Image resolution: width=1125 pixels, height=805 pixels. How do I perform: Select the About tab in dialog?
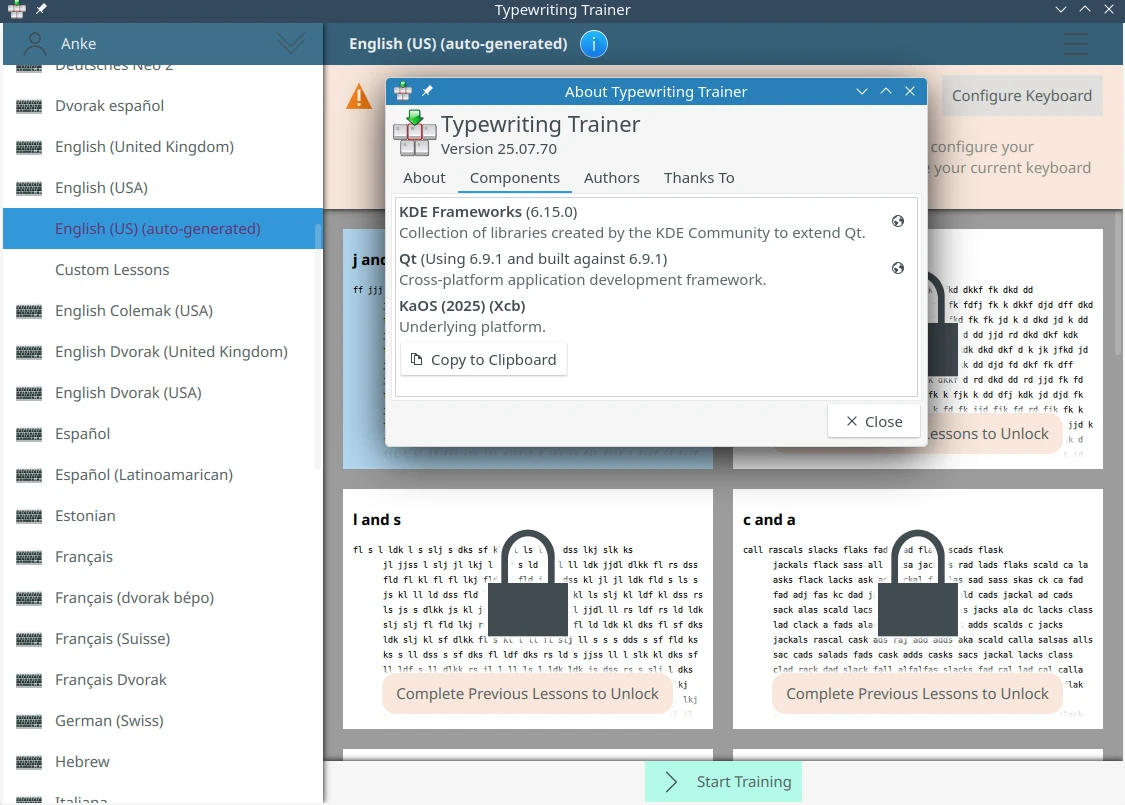pos(424,178)
